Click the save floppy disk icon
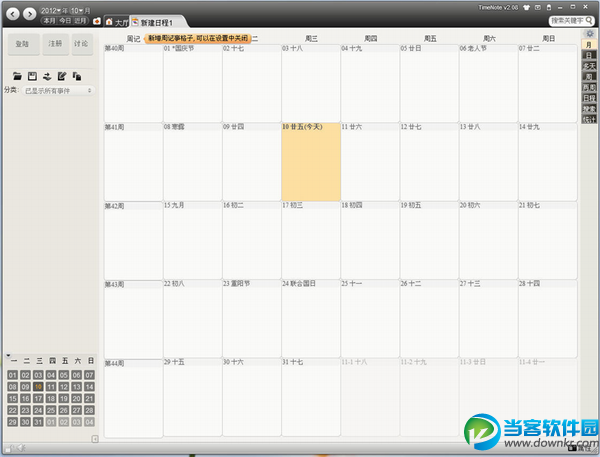This screenshot has height=457, width=600. click(32, 76)
